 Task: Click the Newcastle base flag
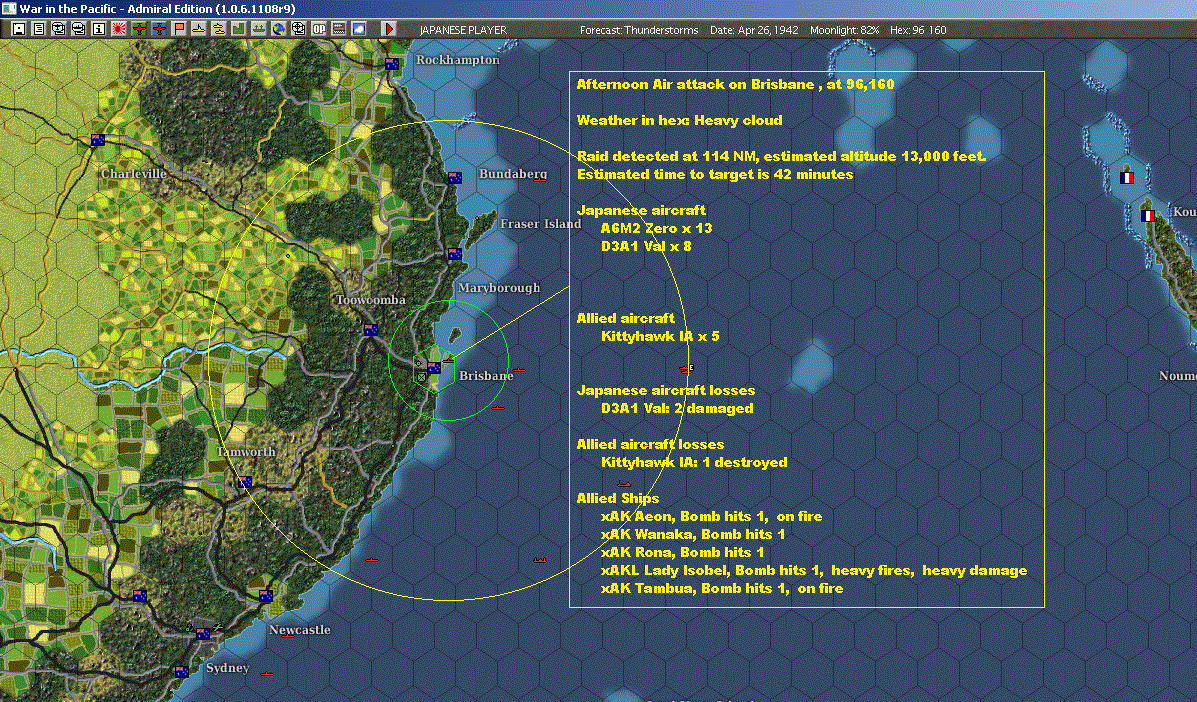coord(266,595)
